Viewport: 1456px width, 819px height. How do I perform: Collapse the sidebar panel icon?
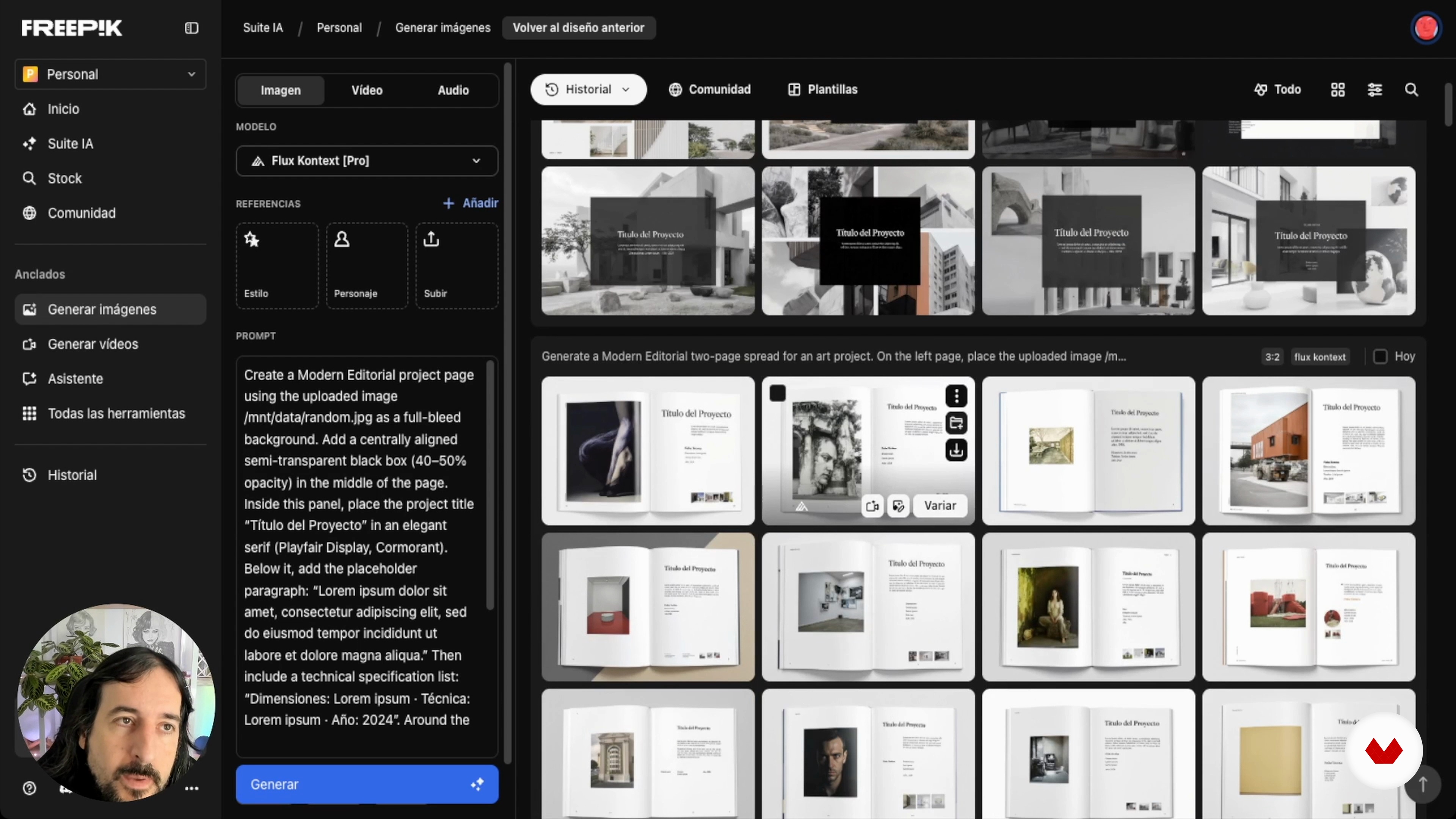(191, 28)
